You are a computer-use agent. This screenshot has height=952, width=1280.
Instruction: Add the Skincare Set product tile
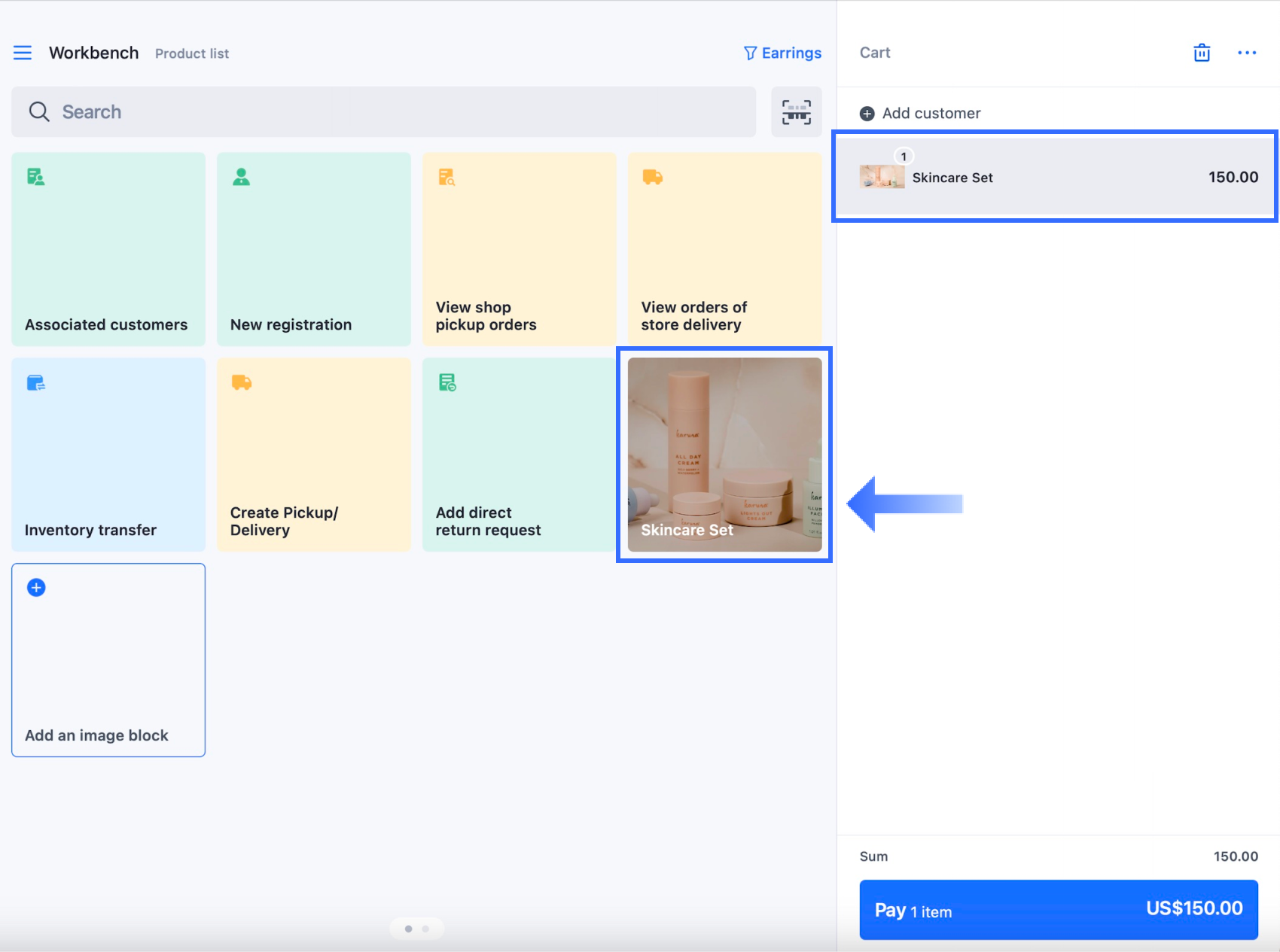(x=724, y=455)
